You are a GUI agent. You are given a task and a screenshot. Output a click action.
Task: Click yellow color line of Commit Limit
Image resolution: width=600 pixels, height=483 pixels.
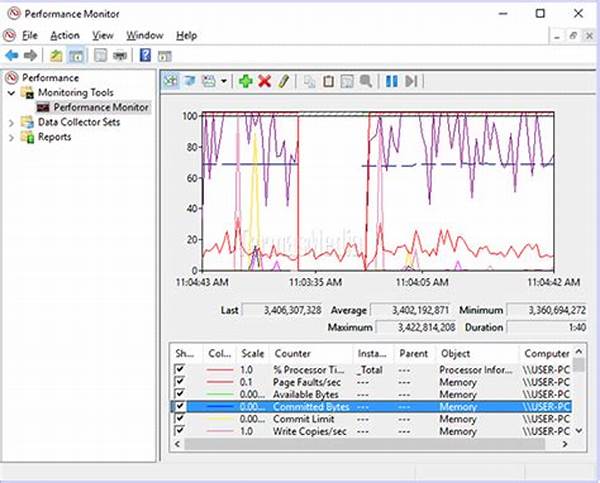(x=220, y=419)
